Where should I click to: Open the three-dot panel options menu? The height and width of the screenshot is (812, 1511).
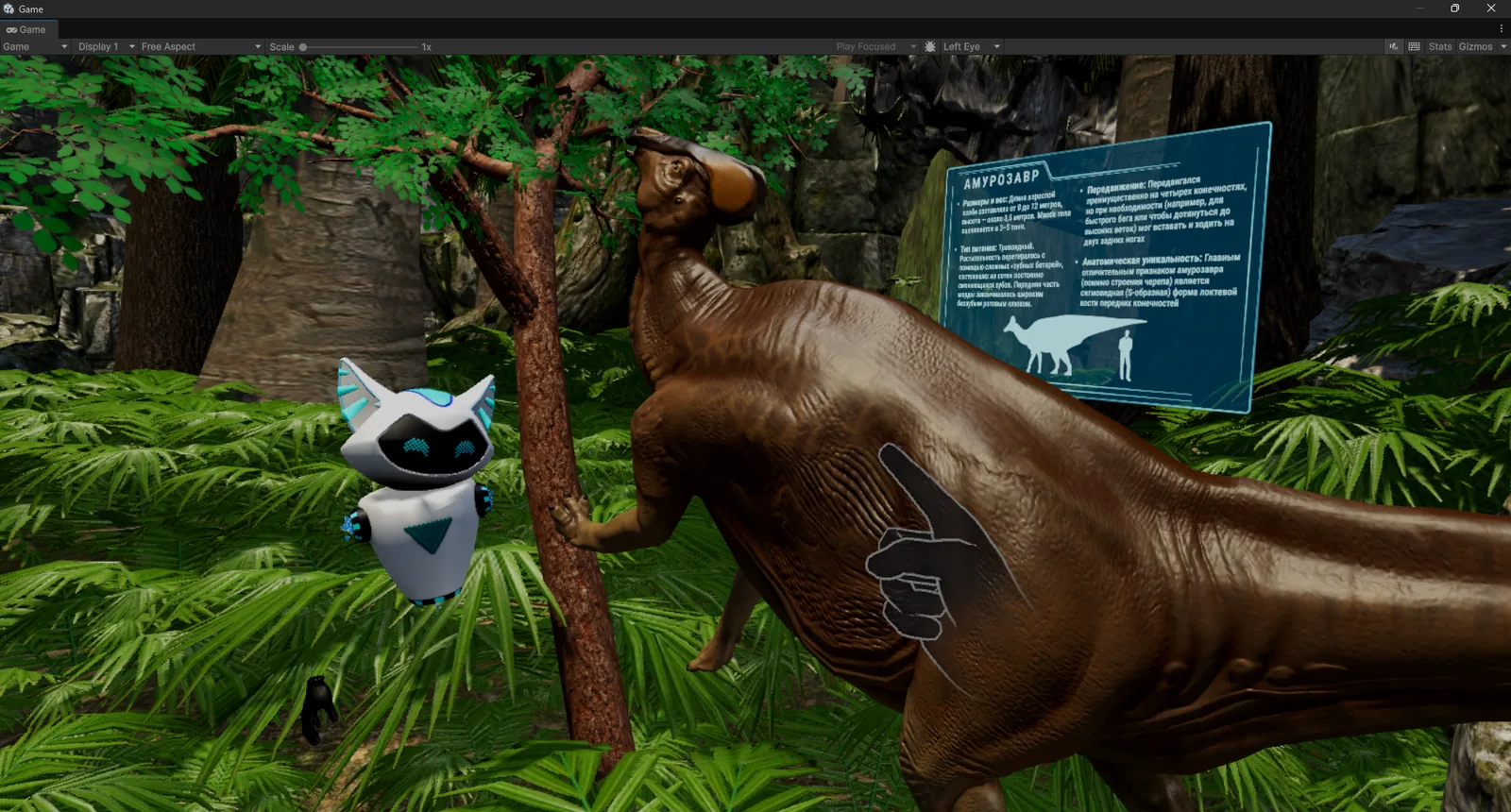(1502, 29)
